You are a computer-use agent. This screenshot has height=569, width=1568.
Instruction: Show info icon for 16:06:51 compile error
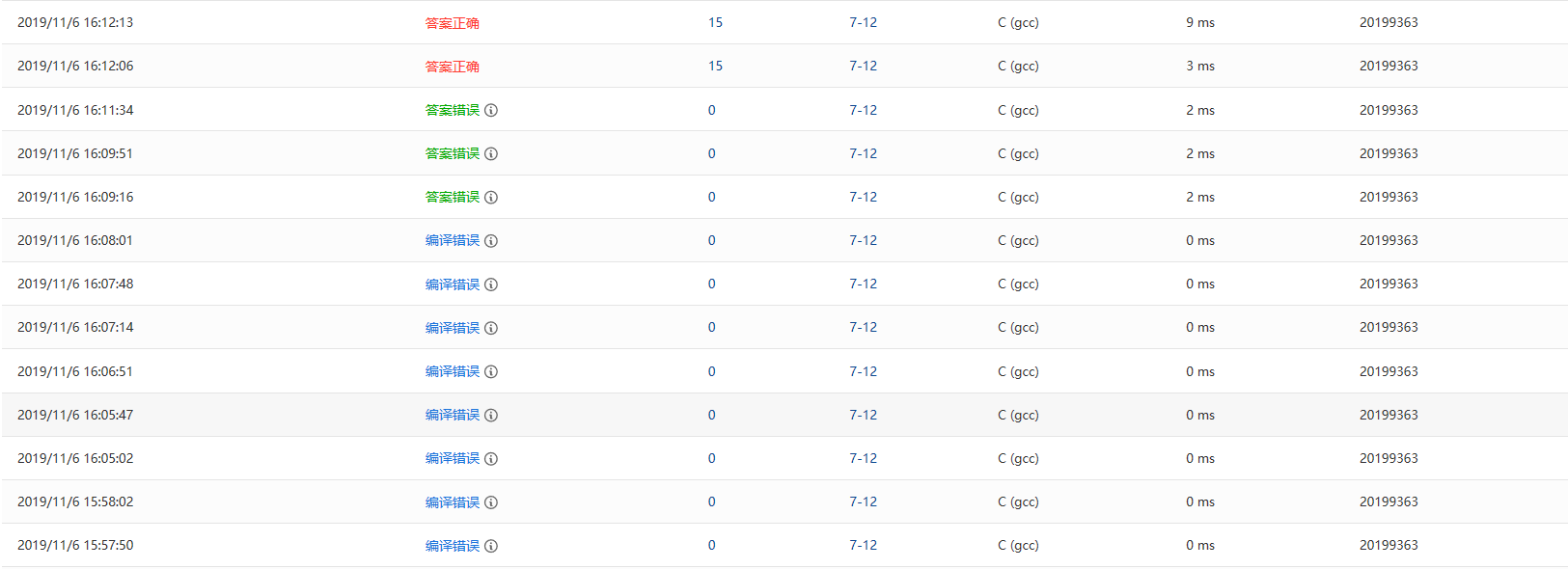coord(491,371)
